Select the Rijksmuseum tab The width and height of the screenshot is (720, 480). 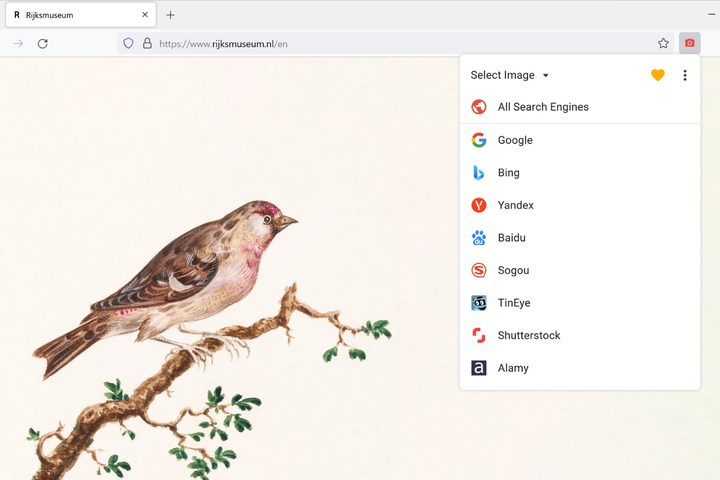[81, 15]
